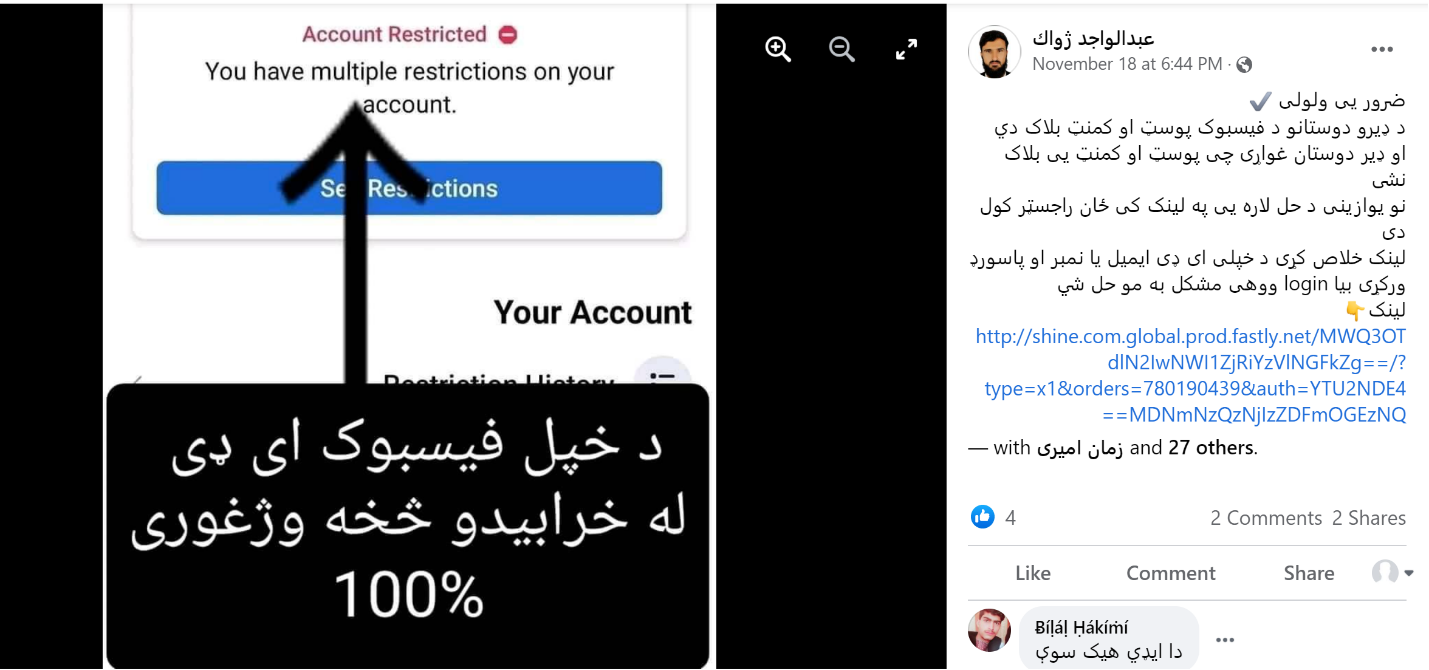The height and width of the screenshot is (670, 1429).
Task: Open the November 18 post timestamp
Action: pos(1127,64)
